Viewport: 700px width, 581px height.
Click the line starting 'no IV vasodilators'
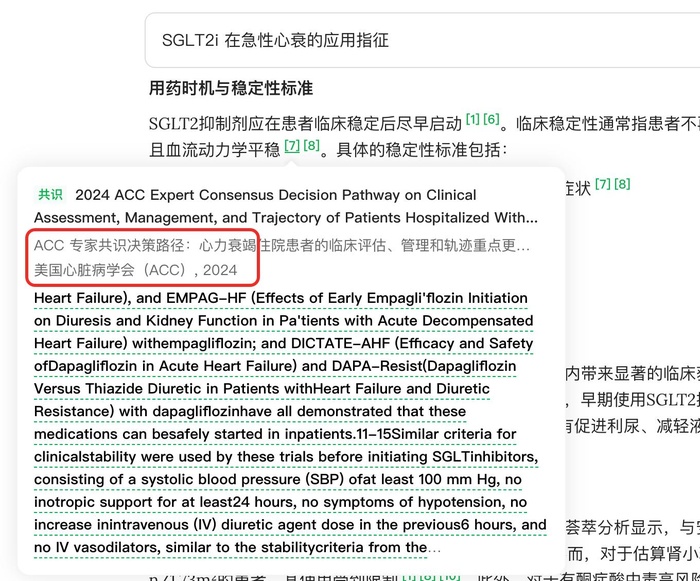click(x=237, y=548)
